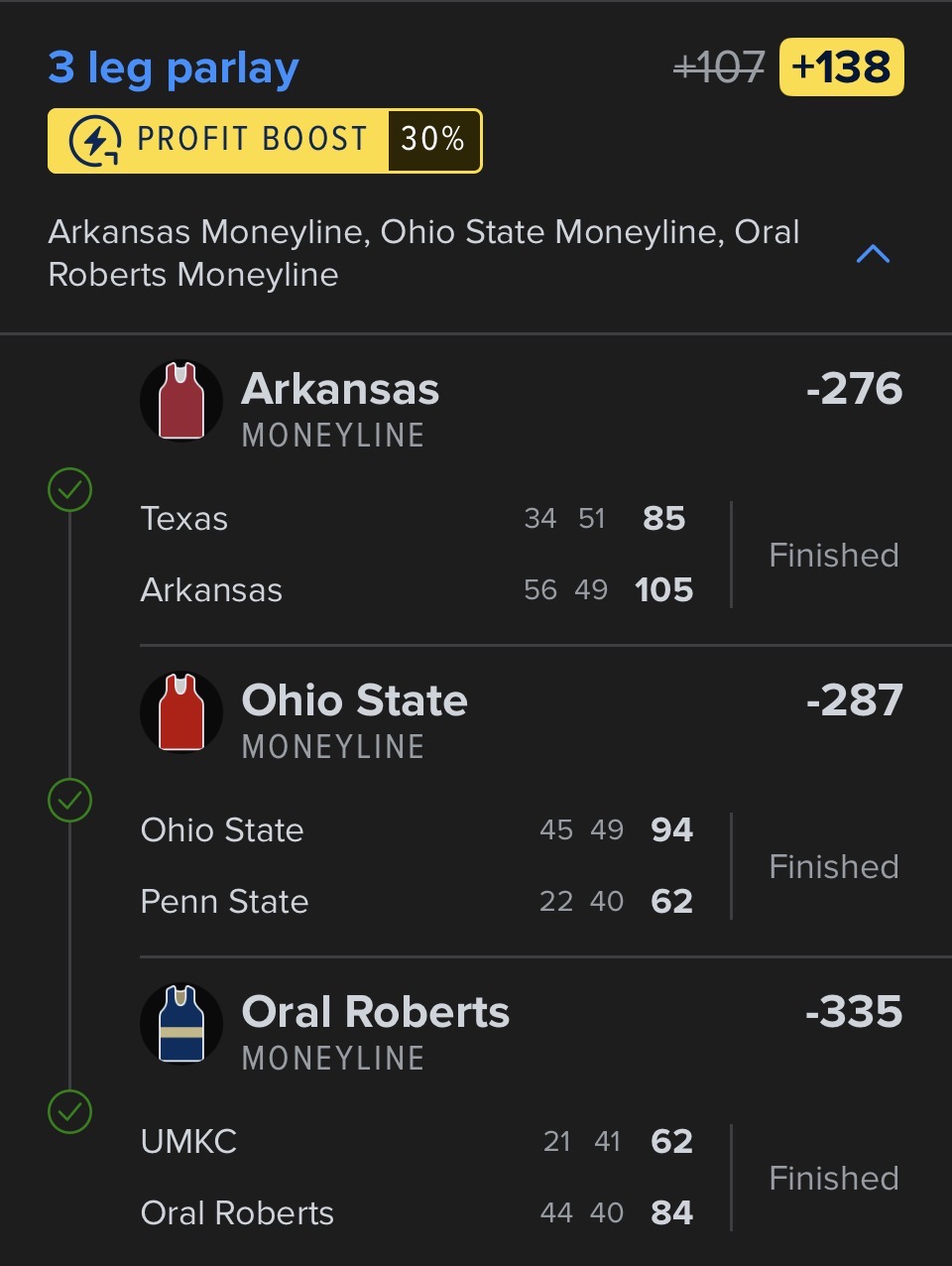952x1266 pixels.
Task: Click Finished status for Texas-Arkansas game
Action: click(x=834, y=556)
